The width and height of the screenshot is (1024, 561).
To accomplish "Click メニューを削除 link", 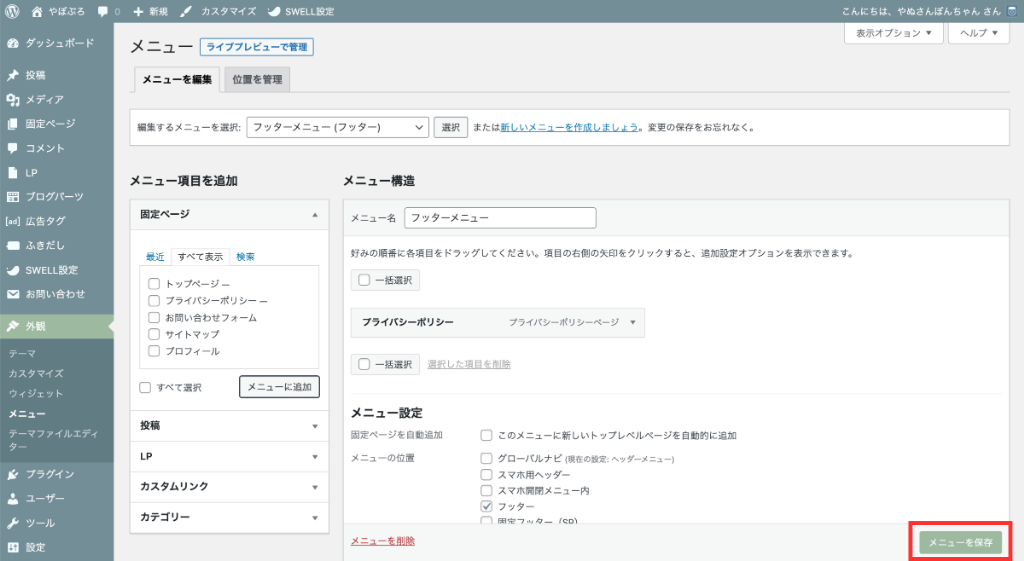I will point(383,541).
